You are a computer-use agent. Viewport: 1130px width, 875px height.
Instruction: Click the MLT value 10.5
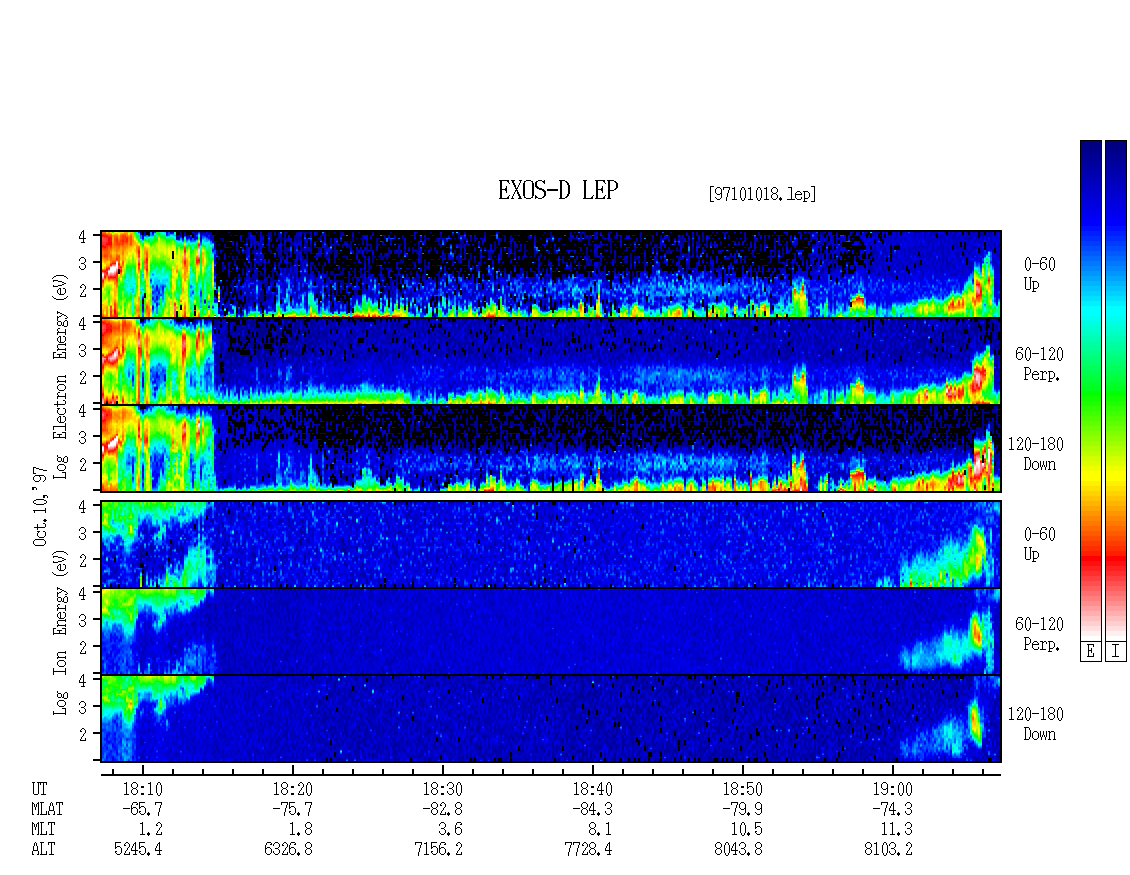pyautogui.click(x=746, y=830)
